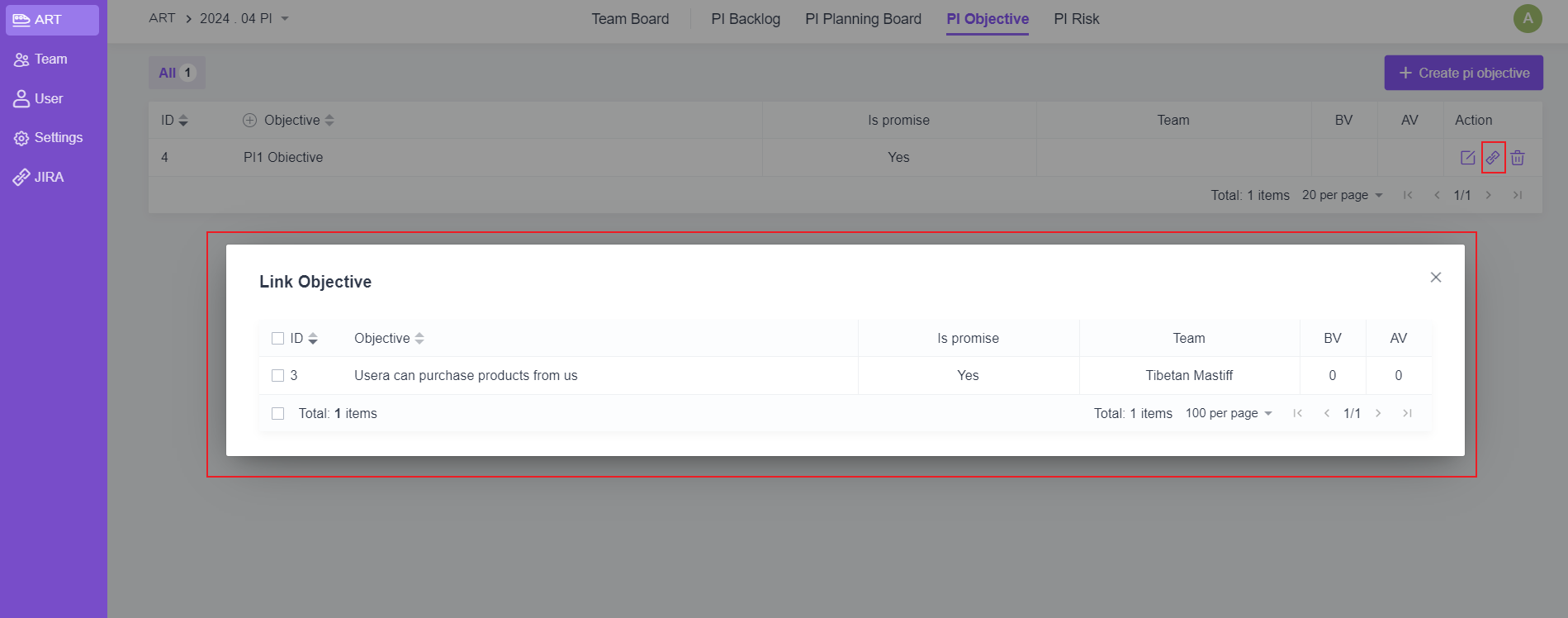Go to previous page in dialog pagination
This screenshot has height=618, width=1568.
pos(1326,413)
